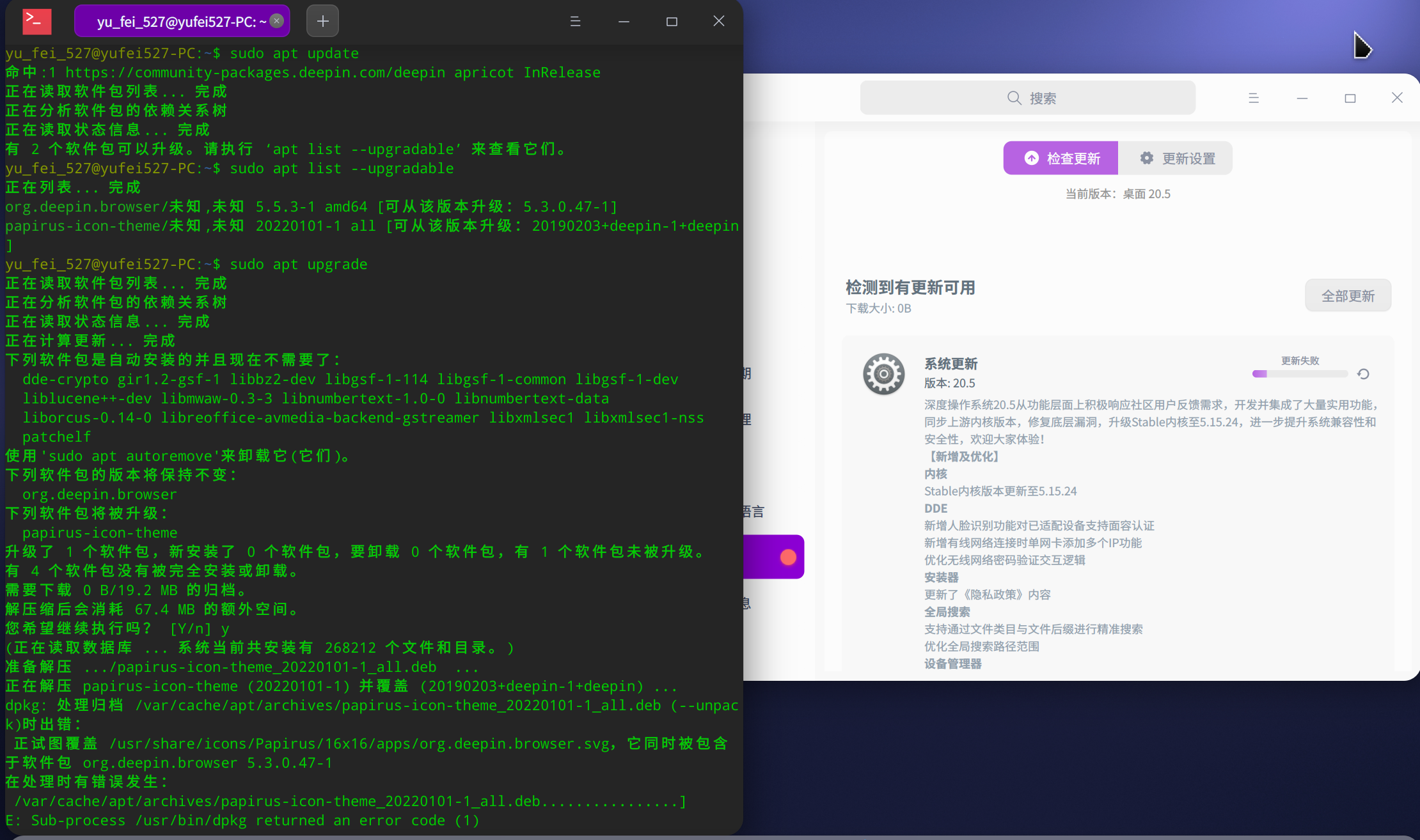Close the yu_fei_527@yufei527-PC terminal tab
The height and width of the screenshot is (840, 1420).
click(x=277, y=21)
